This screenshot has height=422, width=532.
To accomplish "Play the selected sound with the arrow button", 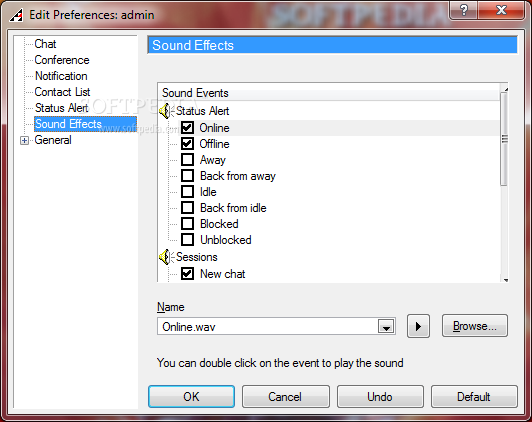I will (418, 326).
